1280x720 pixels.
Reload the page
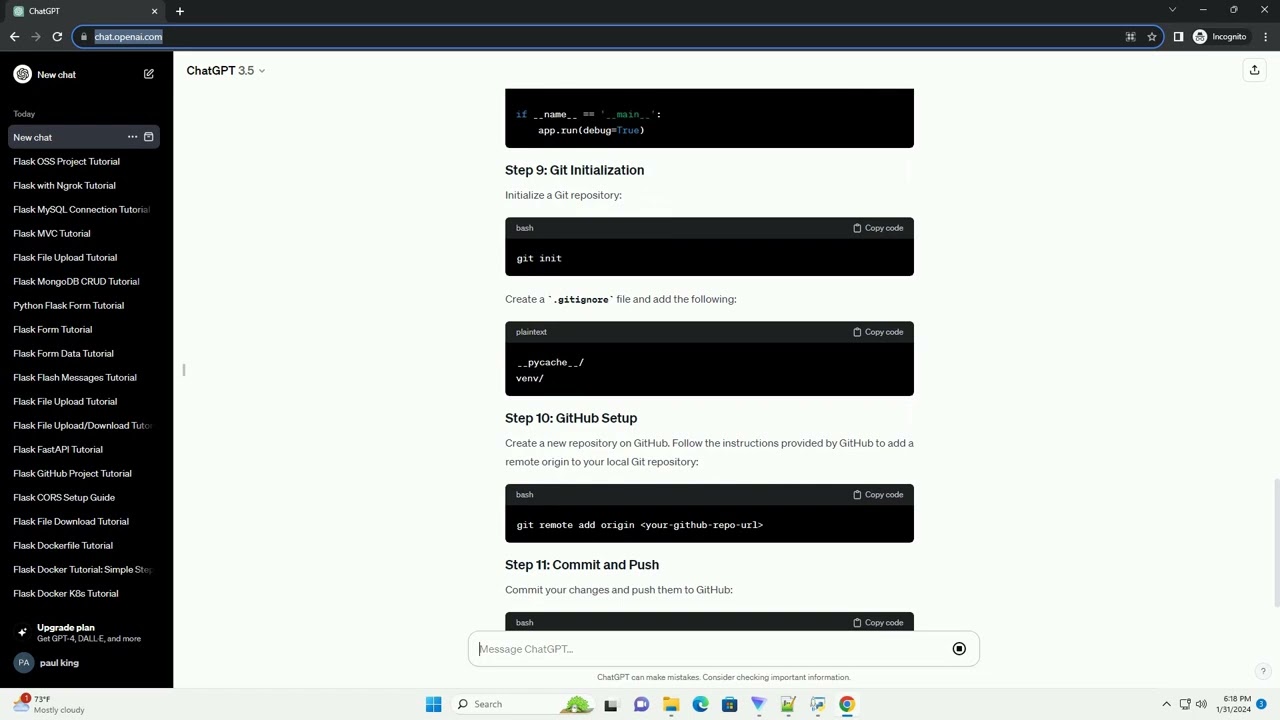click(x=57, y=37)
